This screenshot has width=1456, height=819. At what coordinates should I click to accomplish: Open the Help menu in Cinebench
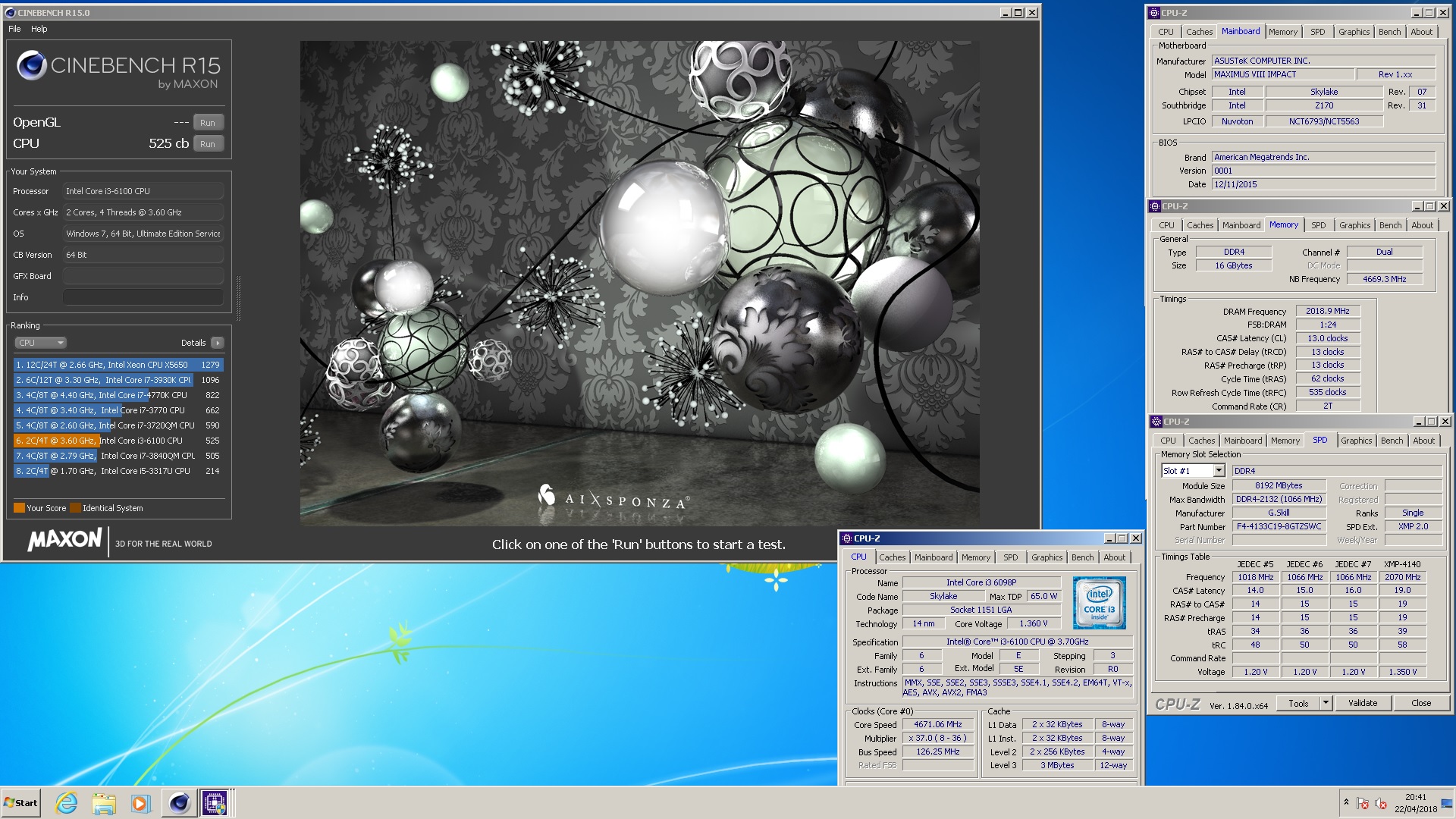click(39, 29)
